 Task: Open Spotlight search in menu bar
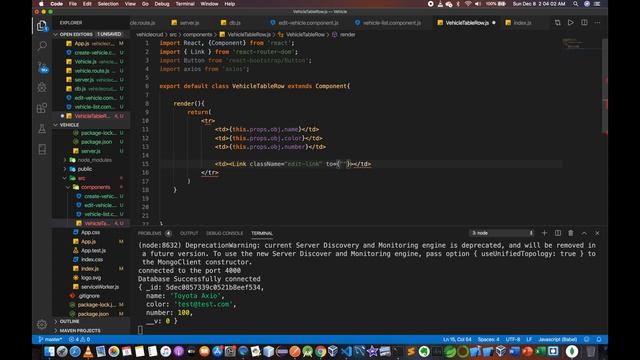[x=576, y=4]
